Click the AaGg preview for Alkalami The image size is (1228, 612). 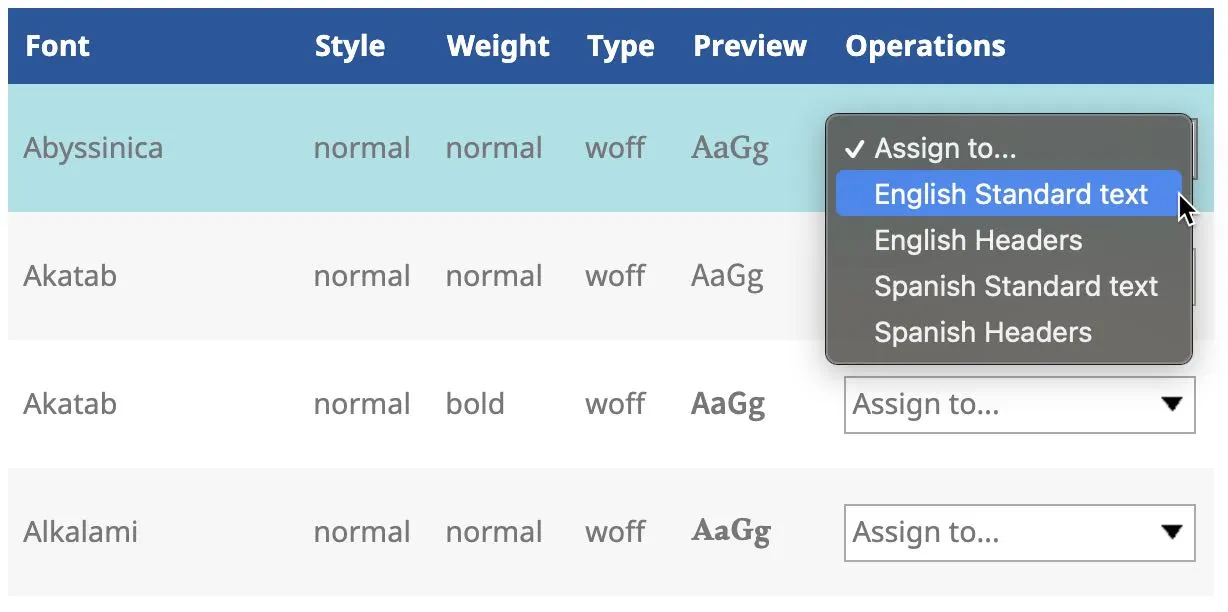[730, 532]
